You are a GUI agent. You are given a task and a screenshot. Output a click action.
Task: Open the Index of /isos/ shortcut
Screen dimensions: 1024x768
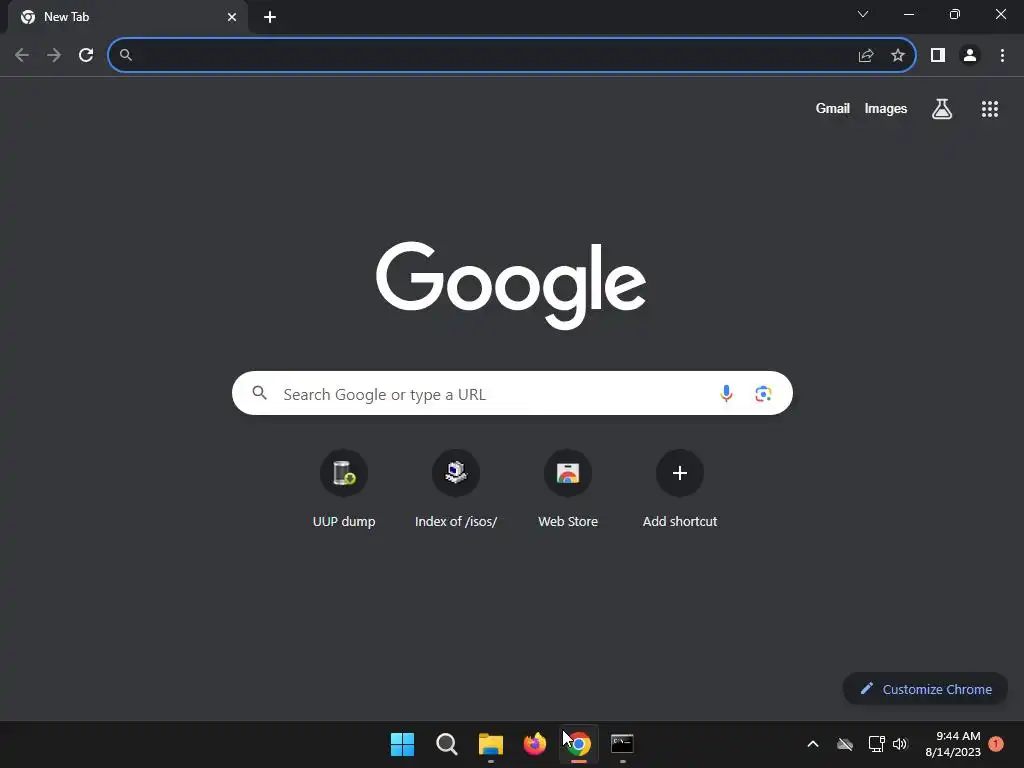tap(456, 488)
